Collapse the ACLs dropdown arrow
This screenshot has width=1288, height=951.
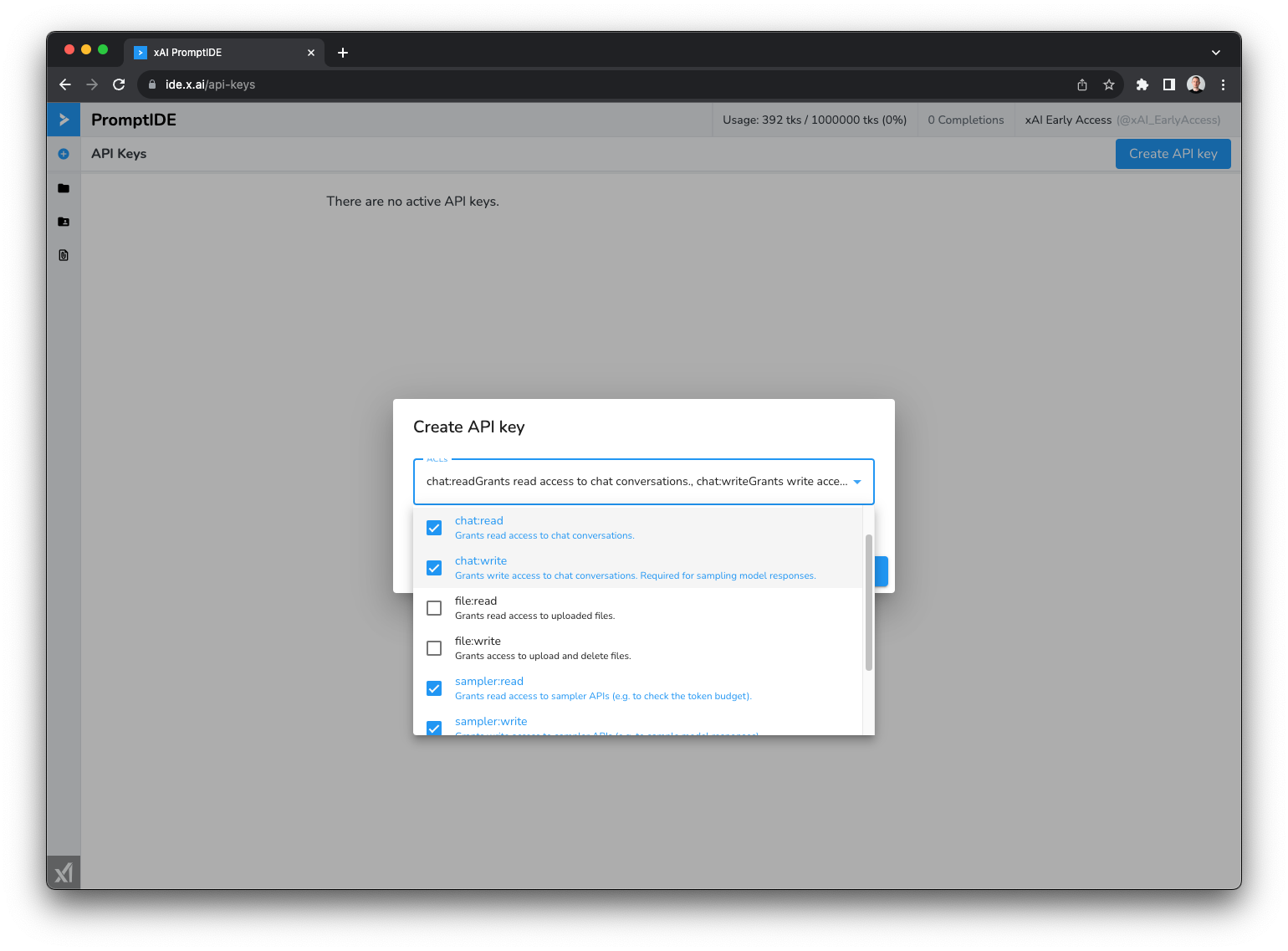(x=857, y=482)
